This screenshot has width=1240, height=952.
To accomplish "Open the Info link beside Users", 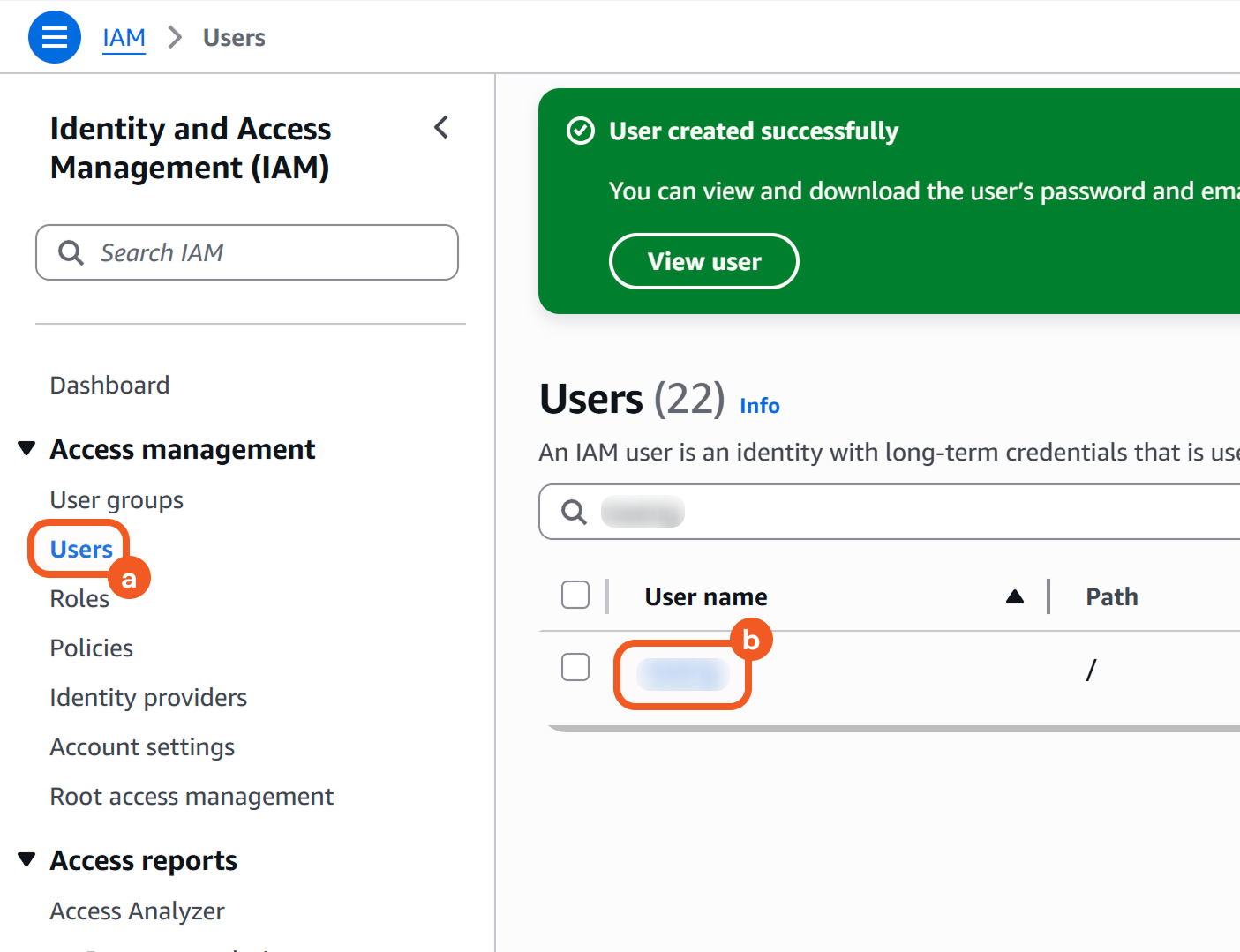I will coord(759,406).
